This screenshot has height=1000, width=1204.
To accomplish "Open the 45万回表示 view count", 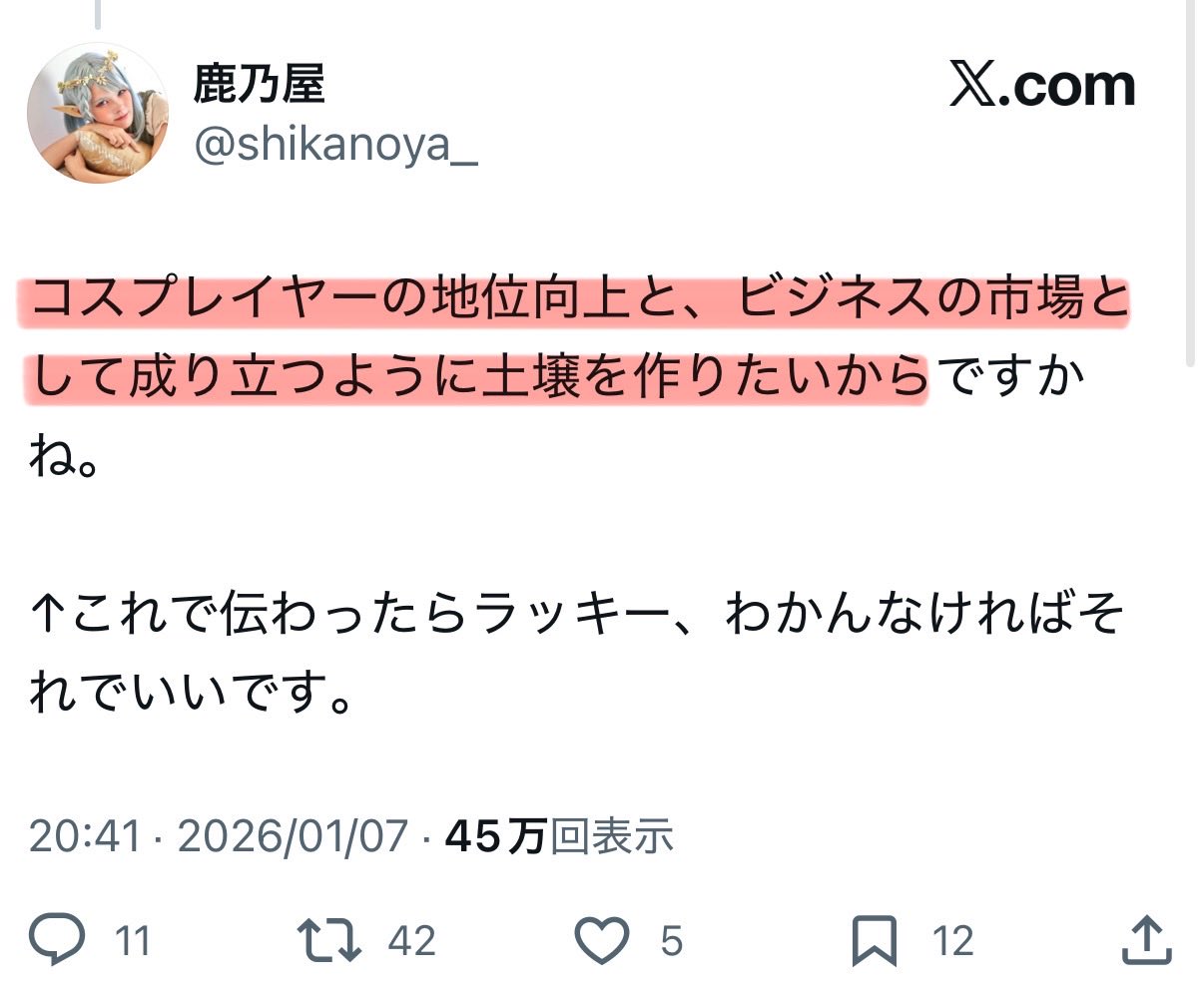I will pos(559,835).
